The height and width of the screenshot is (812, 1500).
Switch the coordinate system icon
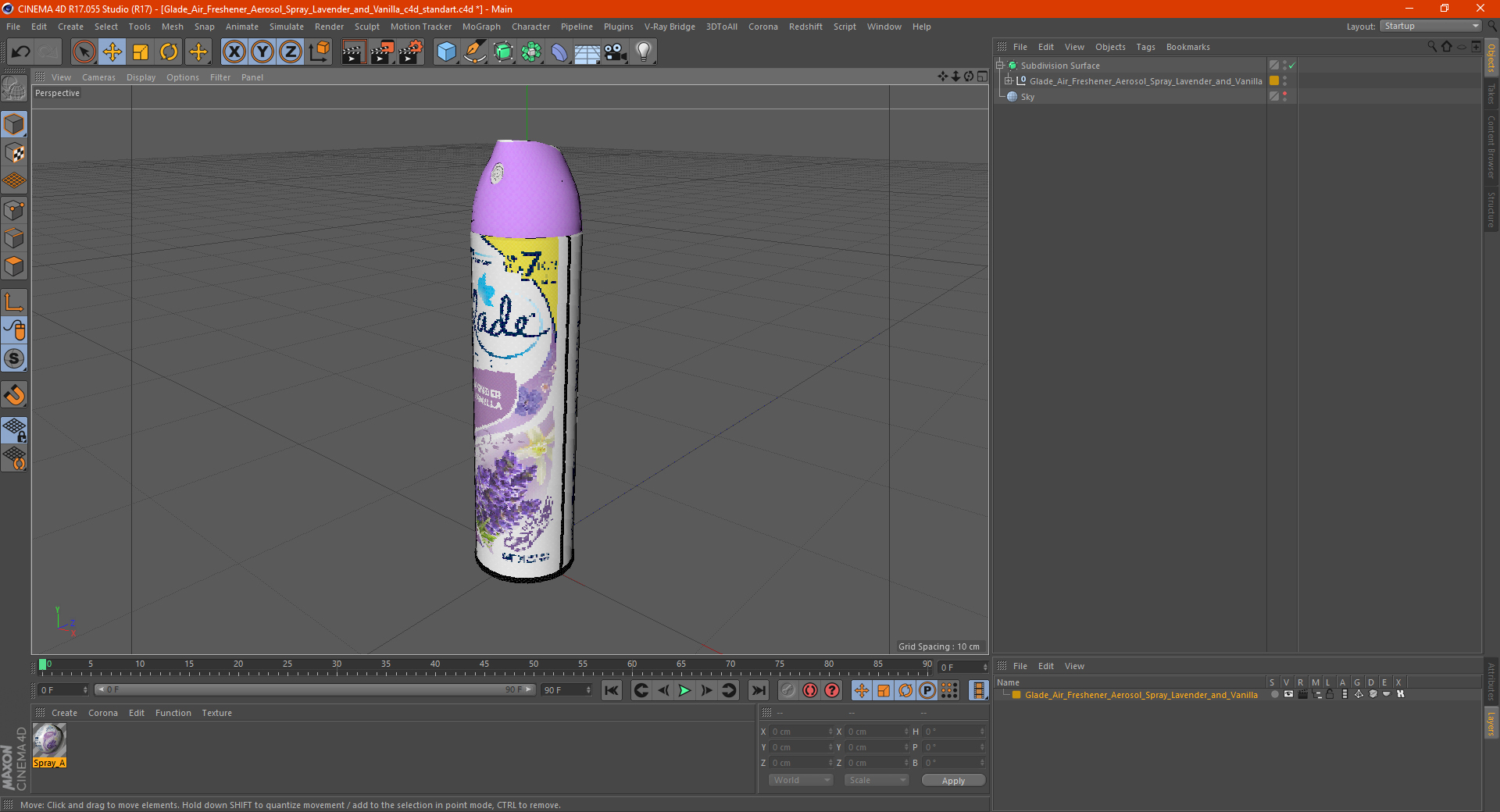[x=319, y=52]
